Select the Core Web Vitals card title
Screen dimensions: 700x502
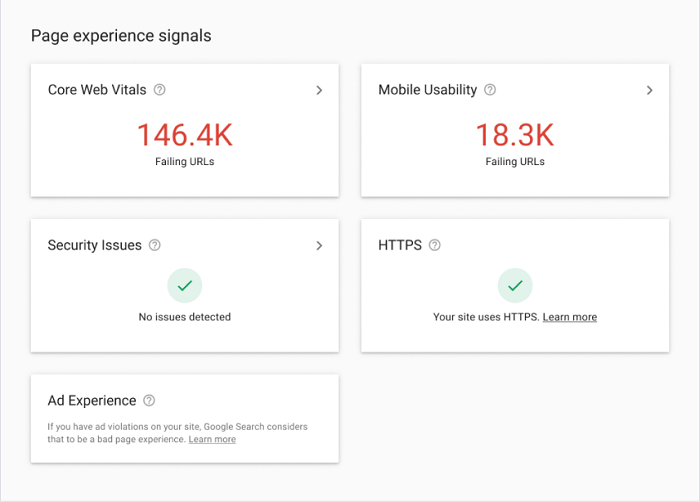pos(97,90)
